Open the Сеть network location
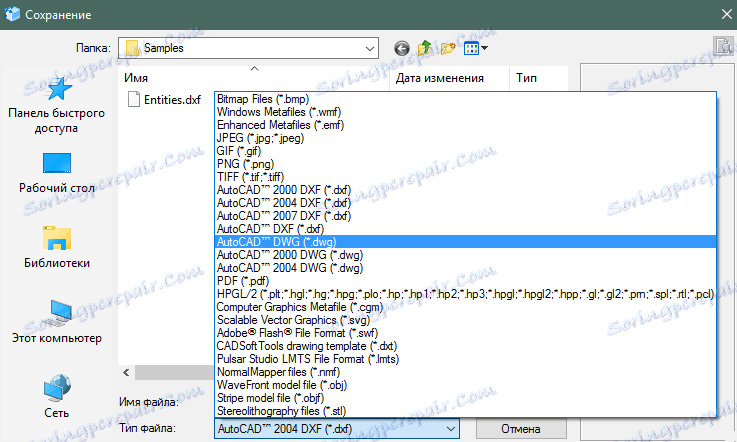 [x=57, y=396]
